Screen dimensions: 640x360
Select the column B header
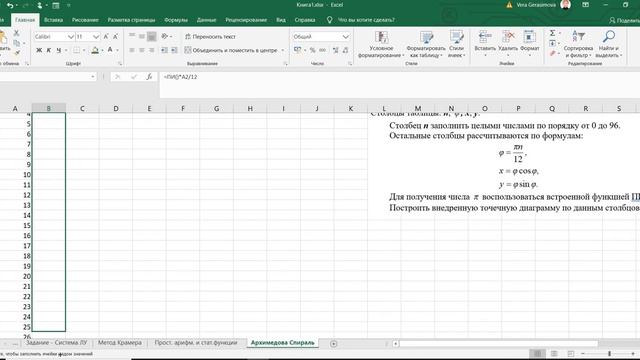coord(49,109)
